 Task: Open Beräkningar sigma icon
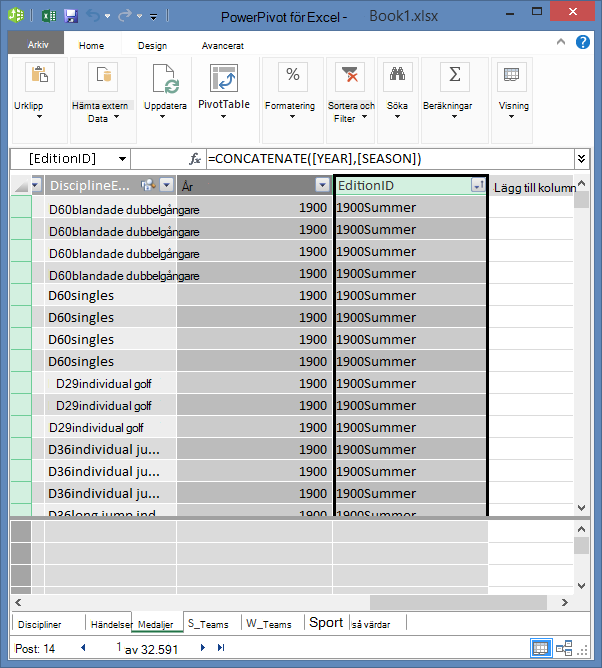click(x=455, y=77)
